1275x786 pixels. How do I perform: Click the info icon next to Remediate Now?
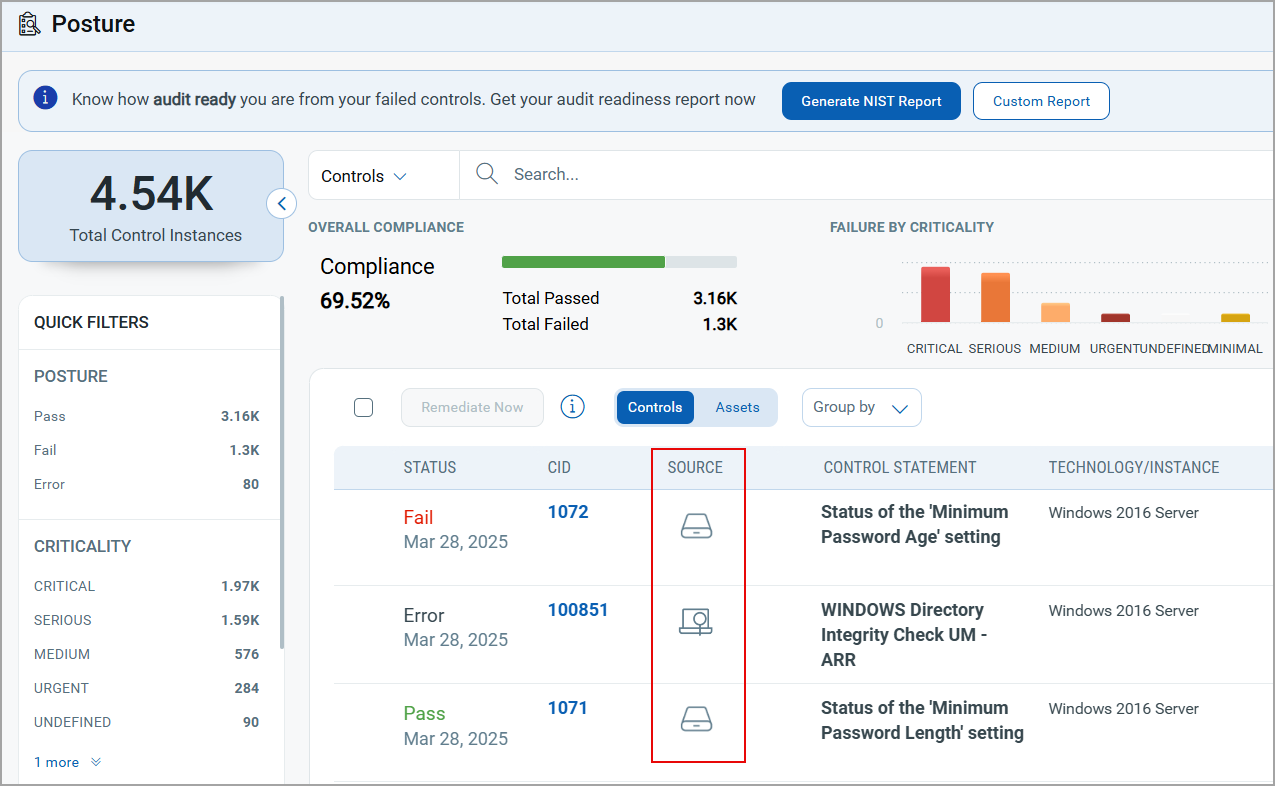tap(571, 407)
